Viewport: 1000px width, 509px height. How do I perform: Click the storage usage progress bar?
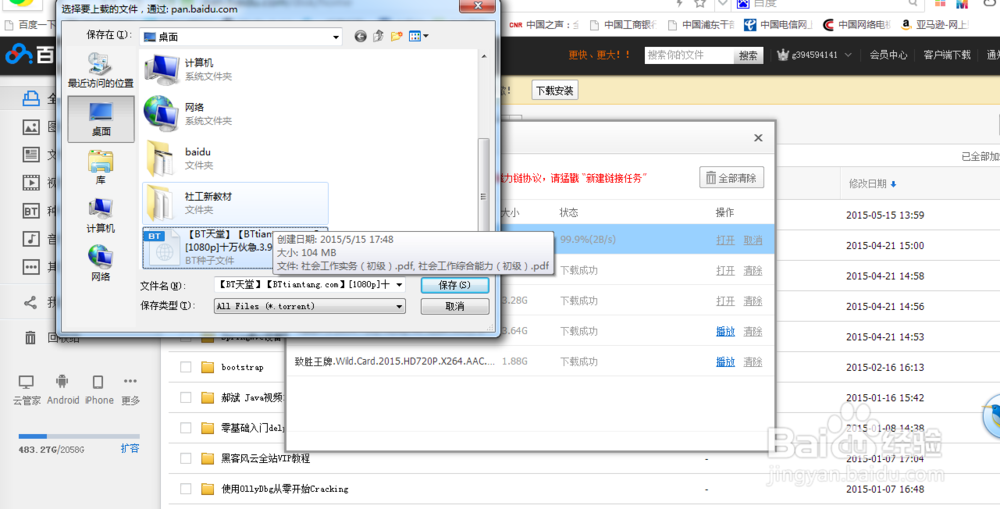[79, 436]
